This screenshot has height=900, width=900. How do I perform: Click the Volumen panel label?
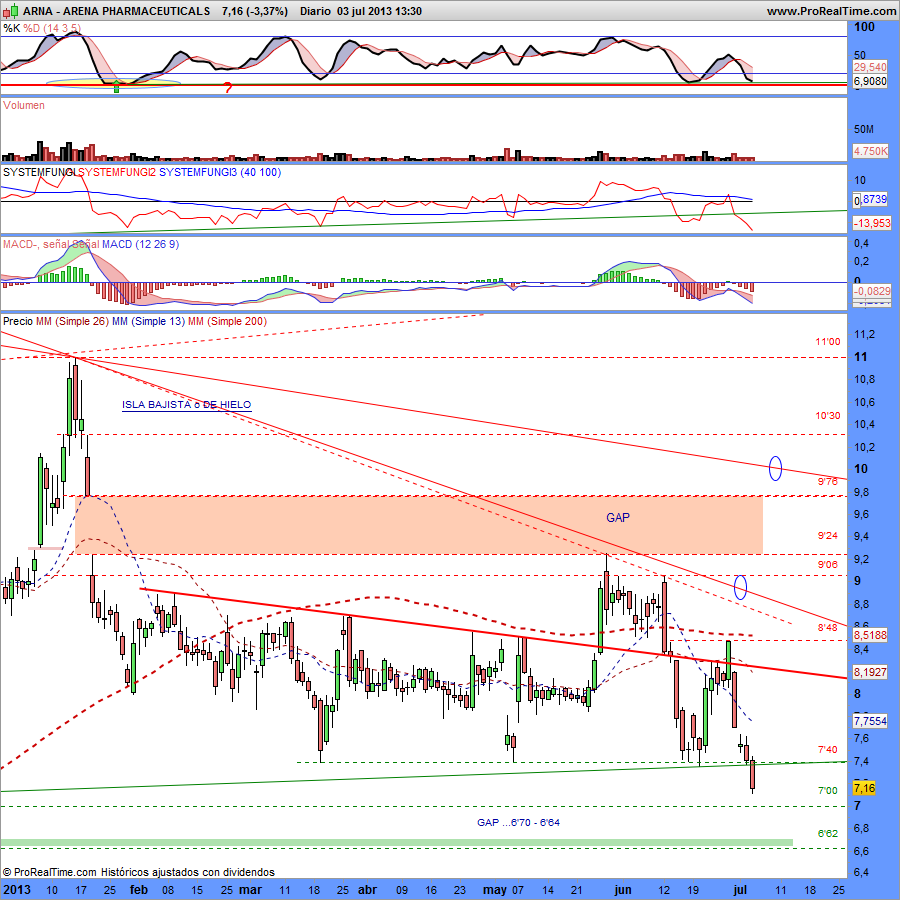tap(24, 105)
